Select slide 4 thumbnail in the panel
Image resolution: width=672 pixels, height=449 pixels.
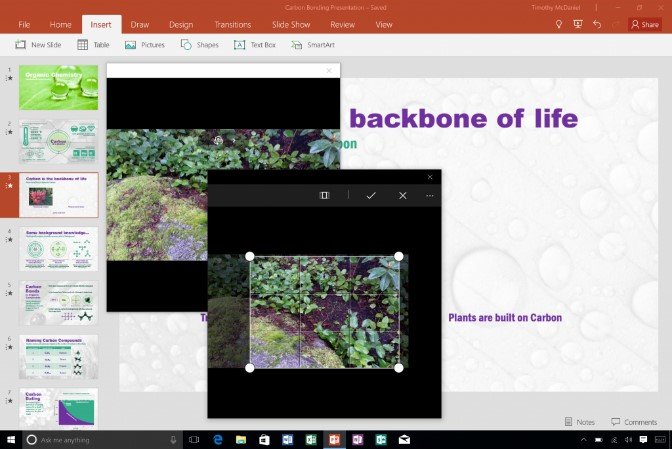pos(59,249)
